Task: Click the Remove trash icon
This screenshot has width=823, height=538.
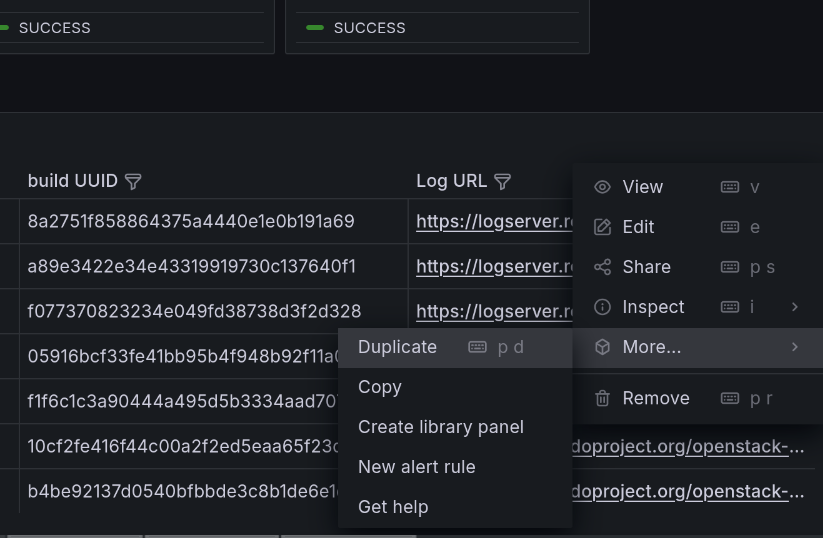Action: [602, 398]
